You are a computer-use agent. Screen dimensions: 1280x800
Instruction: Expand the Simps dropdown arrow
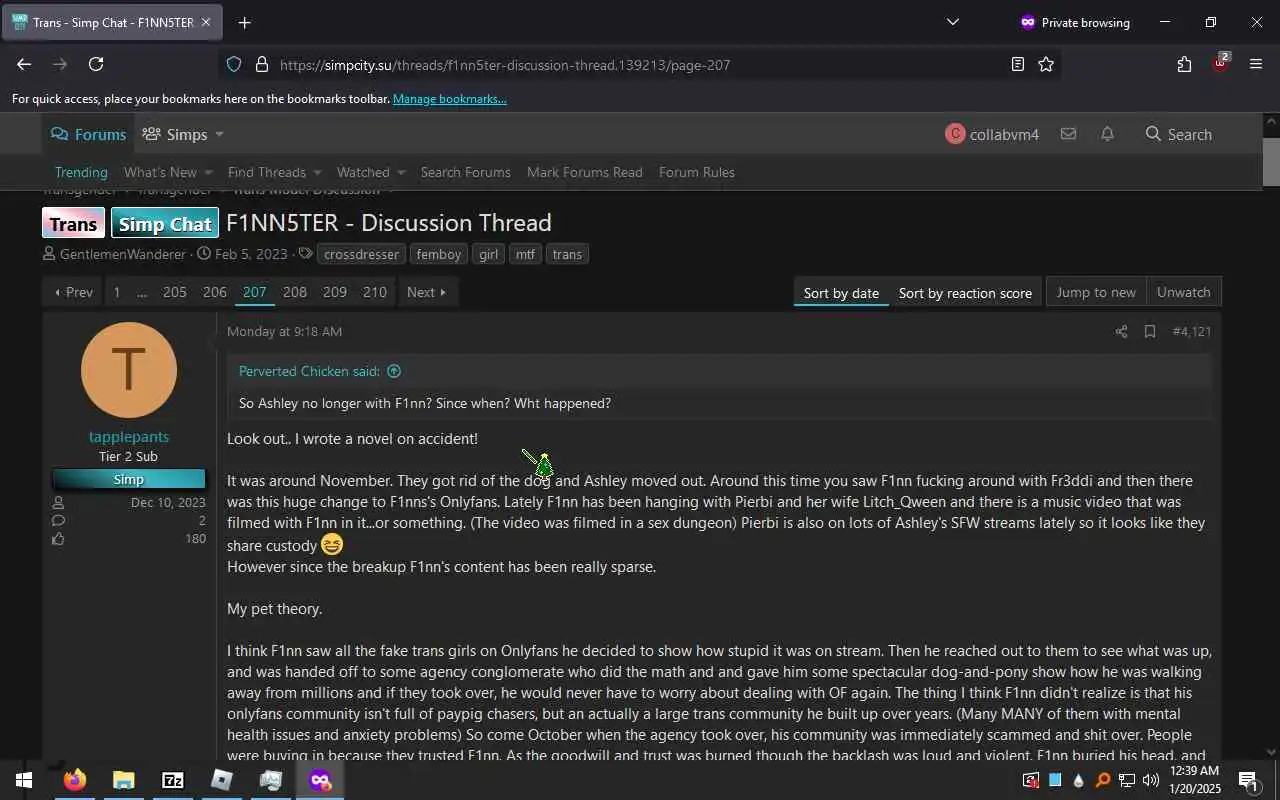[x=219, y=134]
